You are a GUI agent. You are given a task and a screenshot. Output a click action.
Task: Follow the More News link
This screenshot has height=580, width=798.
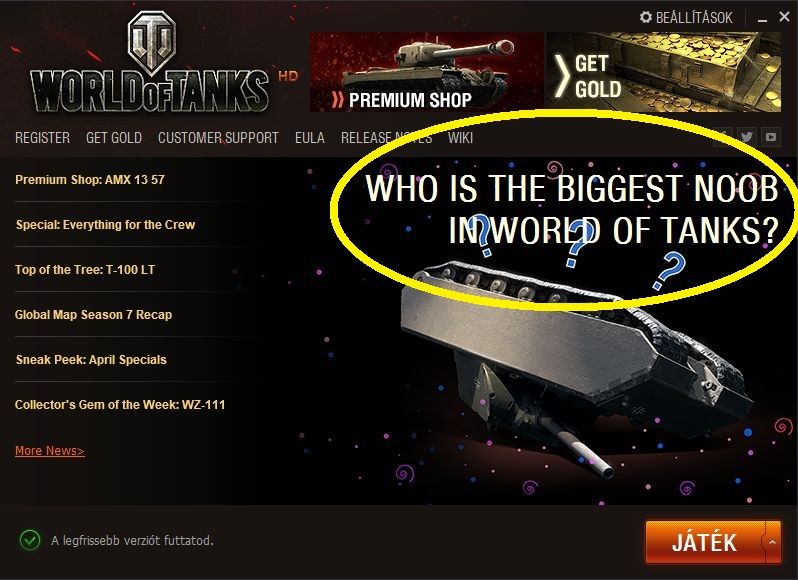click(x=49, y=451)
